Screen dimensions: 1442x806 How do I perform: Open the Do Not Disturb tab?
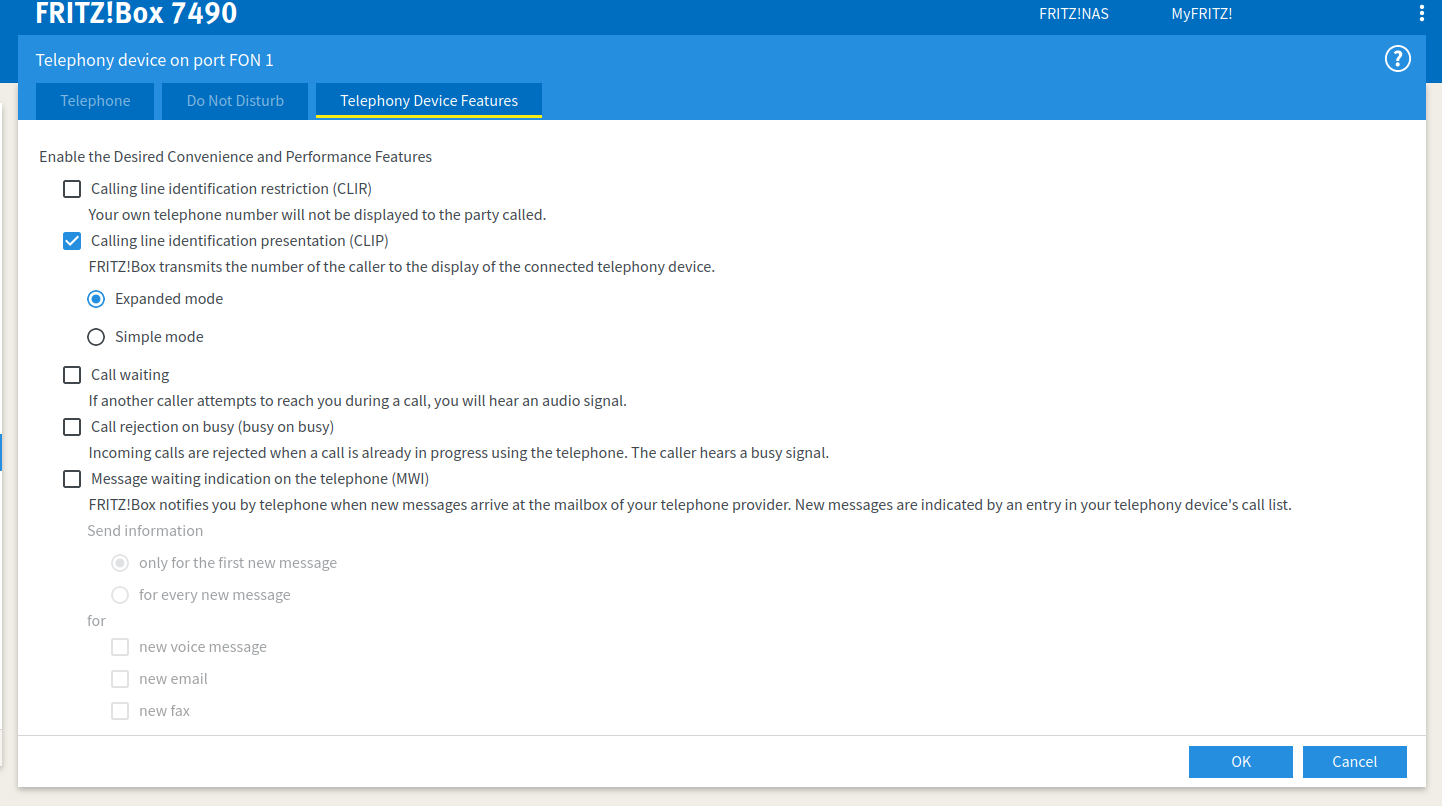235,101
